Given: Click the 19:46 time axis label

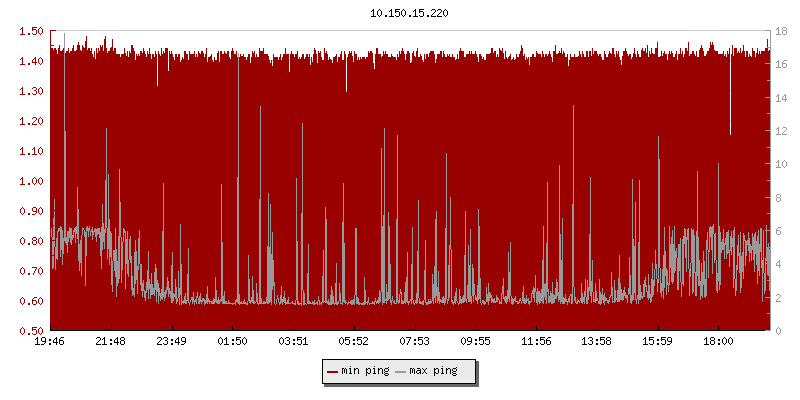Looking at the screenshot, I should tap(50, 342).
